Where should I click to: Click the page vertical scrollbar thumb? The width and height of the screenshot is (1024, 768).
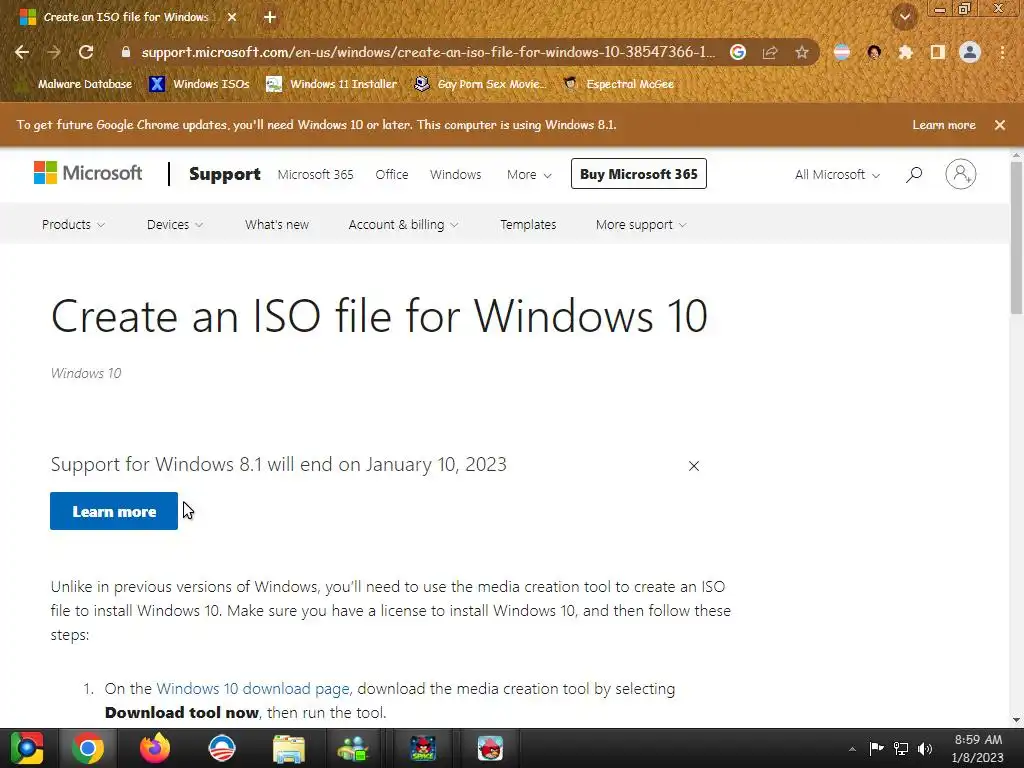click(x=1016, y=236)
